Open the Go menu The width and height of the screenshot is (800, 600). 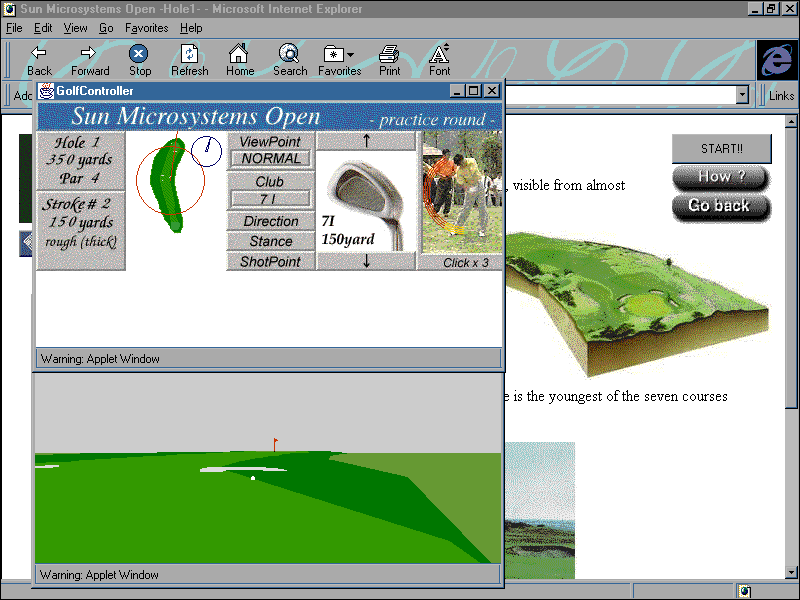click(x=106, y=28)
